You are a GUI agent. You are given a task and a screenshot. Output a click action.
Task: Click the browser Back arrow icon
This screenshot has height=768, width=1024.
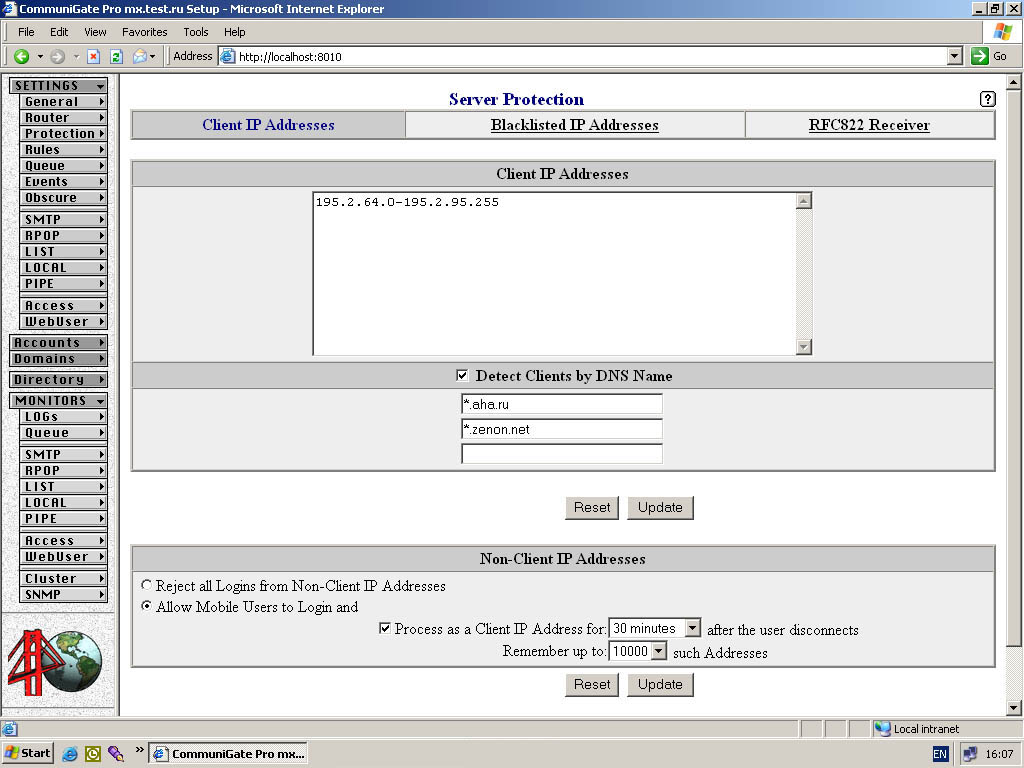[22, 57]
